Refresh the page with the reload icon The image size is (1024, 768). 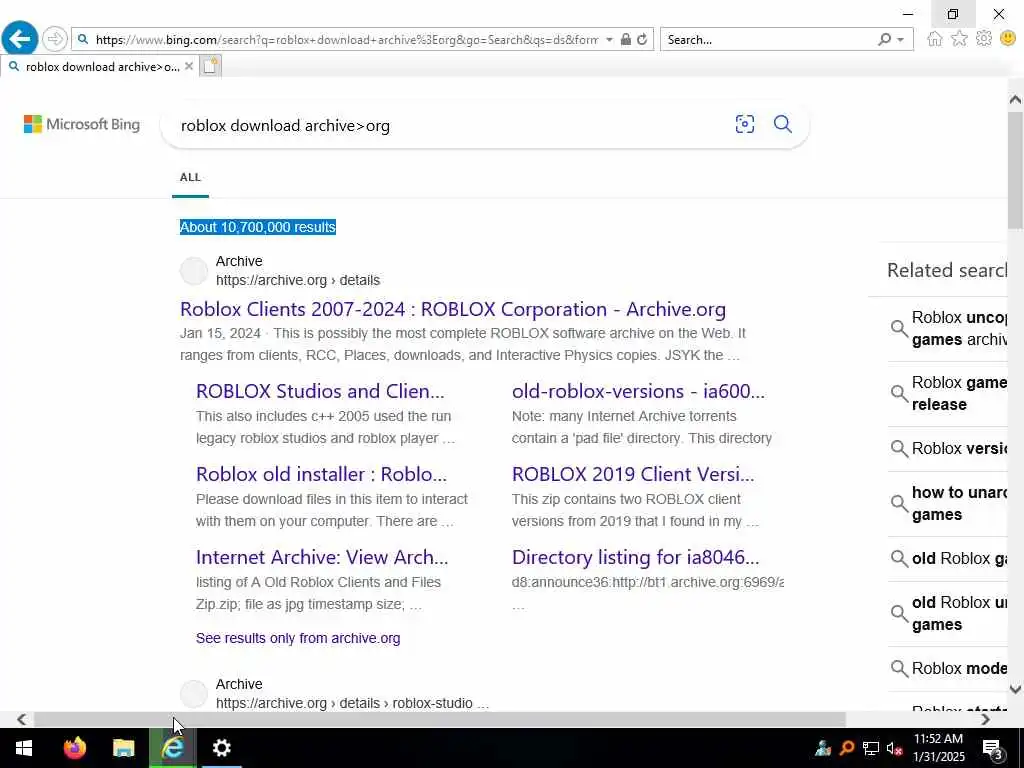[643, 40]
